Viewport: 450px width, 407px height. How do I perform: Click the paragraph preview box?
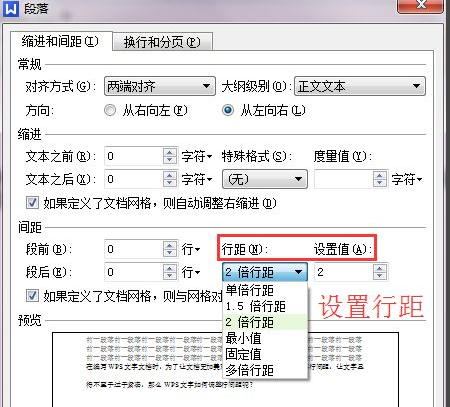coord(225,369)
